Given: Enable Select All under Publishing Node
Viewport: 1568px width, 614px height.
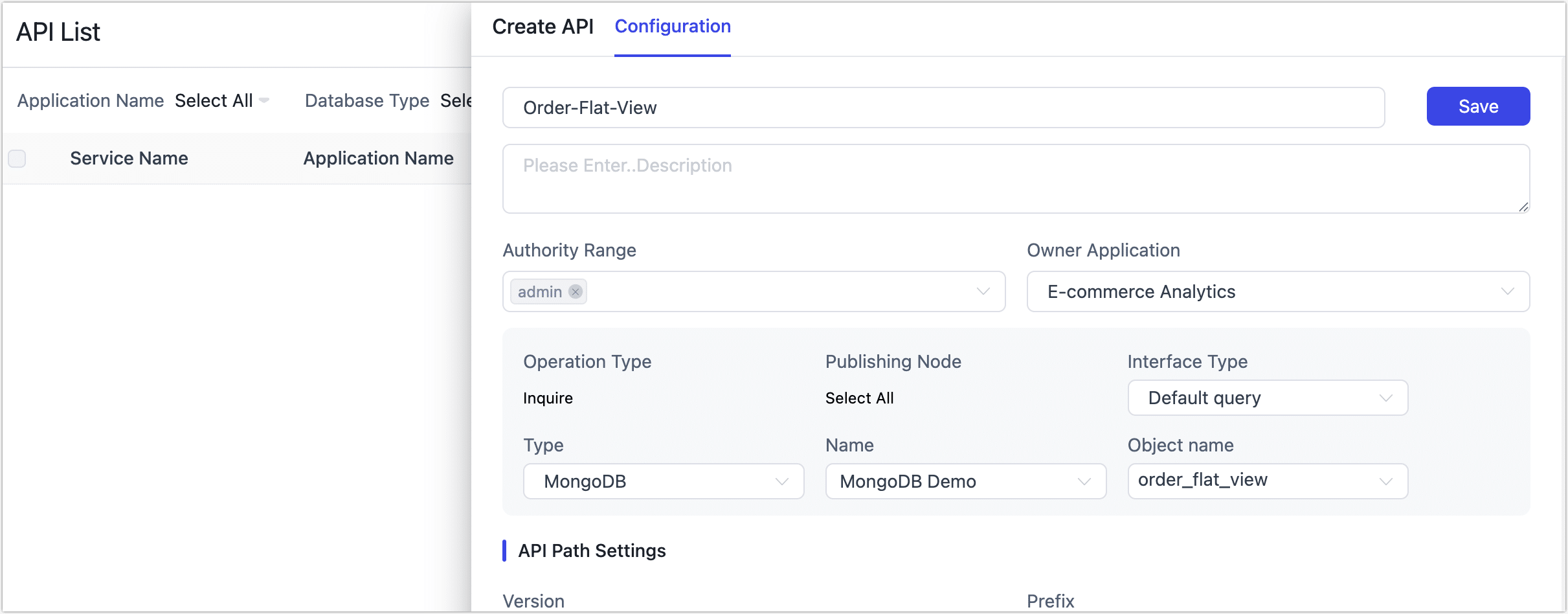Looking at the screenshot, I should pyautogui.click(x=860, y=398).
